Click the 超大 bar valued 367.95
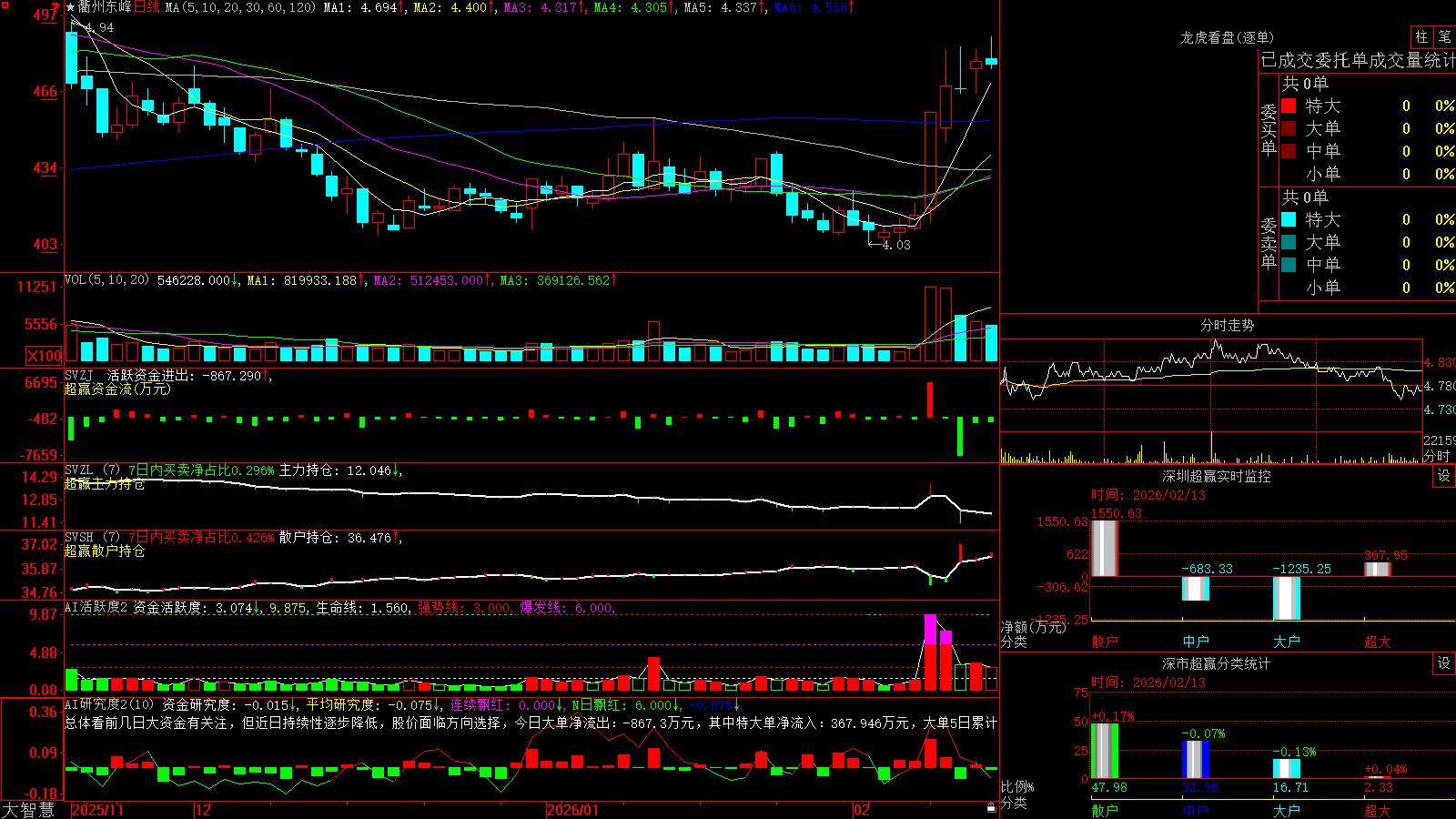 1378,569
